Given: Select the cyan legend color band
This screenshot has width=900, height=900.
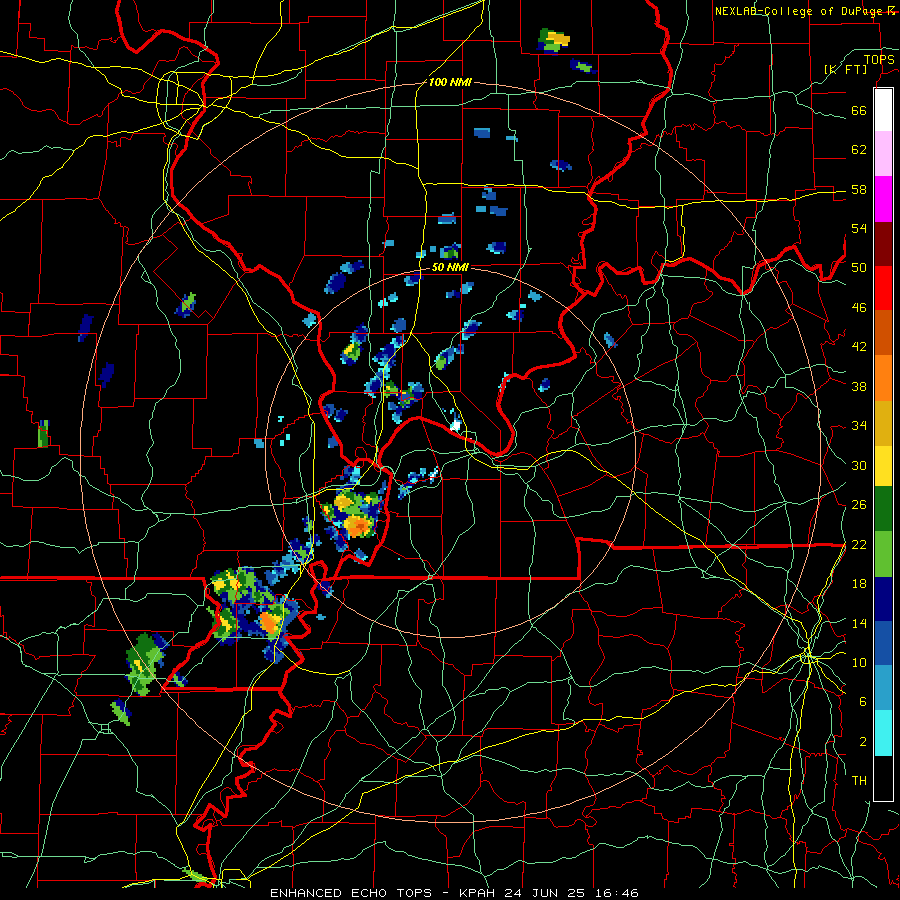Looking at the screenshot, I should (x=883, y=733).
